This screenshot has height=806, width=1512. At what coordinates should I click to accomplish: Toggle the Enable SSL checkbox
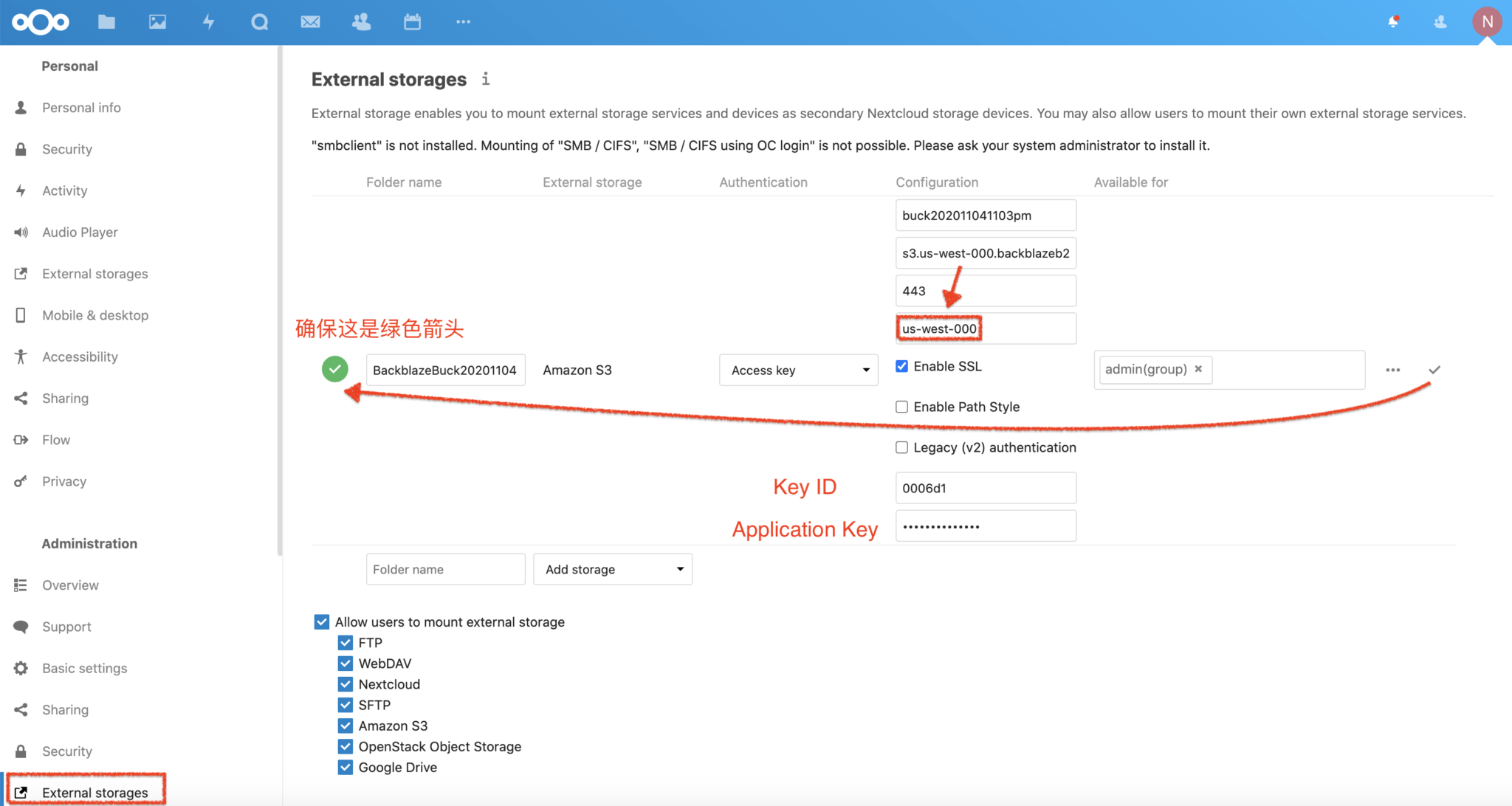(901, 366)
